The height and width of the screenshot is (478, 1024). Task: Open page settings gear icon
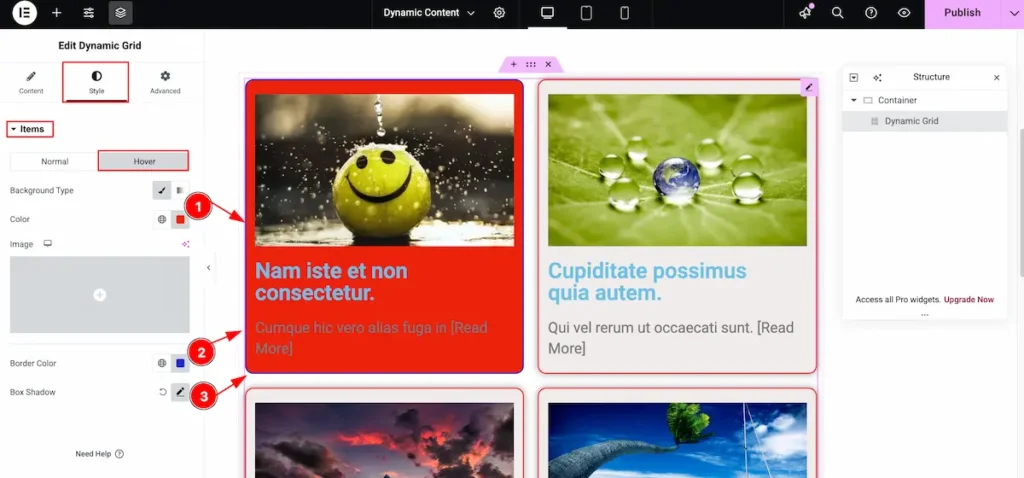coord(499,13)
